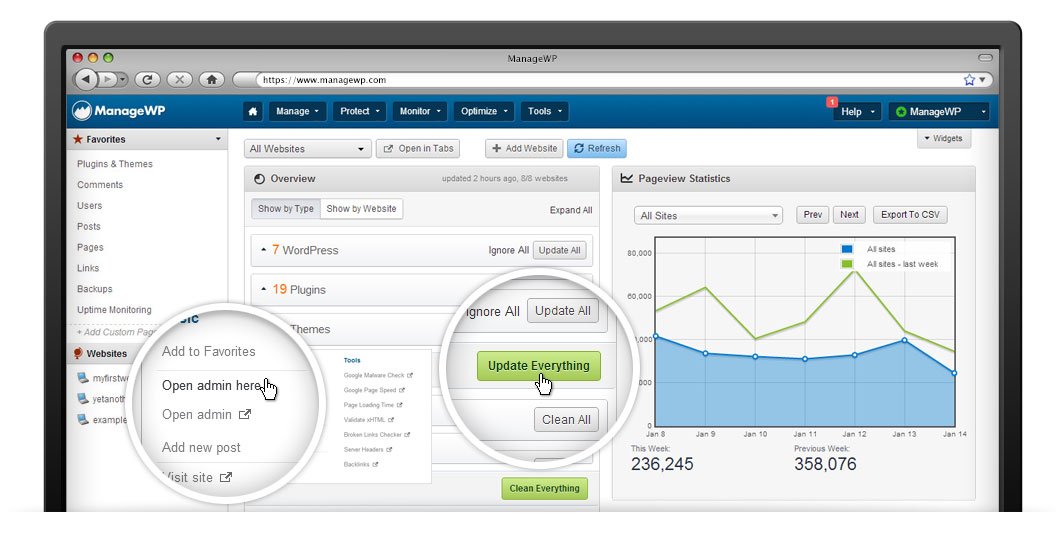The image size is (1064, 535).
Task: Open Pages in sidebar
Action: (x=90, y=247)
